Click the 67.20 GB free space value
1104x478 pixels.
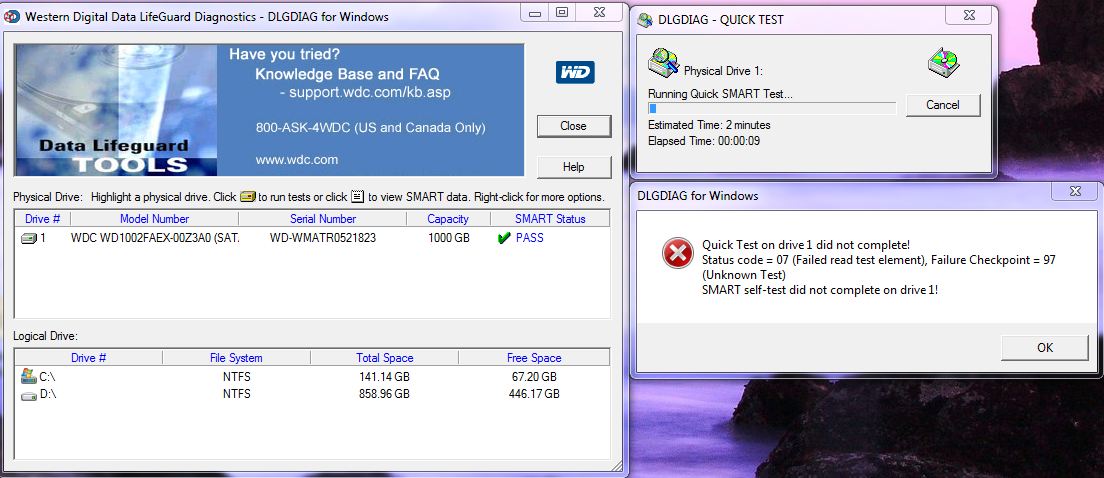[534, 377]
